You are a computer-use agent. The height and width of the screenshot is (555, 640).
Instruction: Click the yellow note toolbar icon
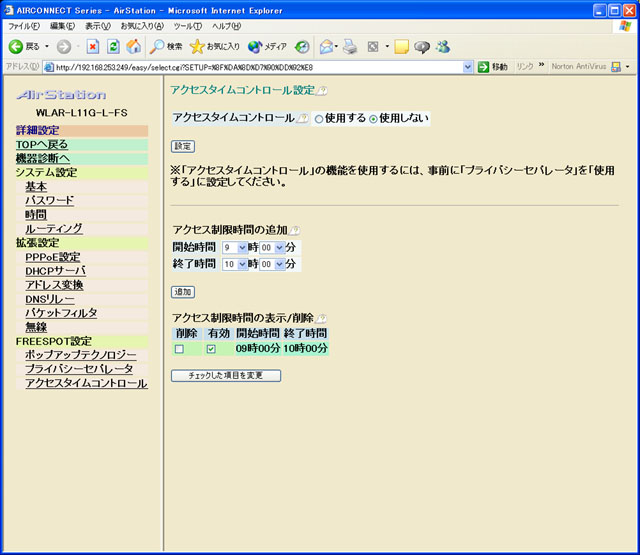pos(402,47)
